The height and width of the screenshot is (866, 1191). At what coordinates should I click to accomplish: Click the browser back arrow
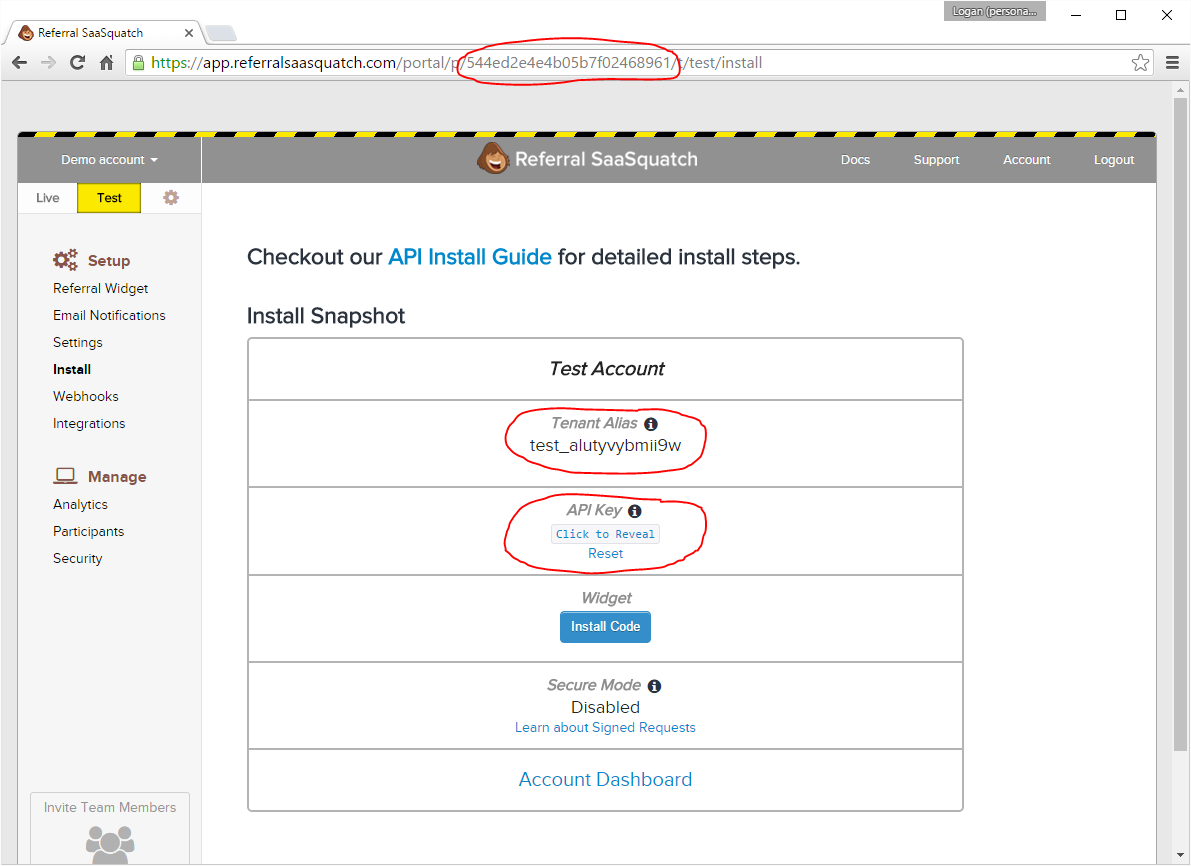click(x=20, y=63)
